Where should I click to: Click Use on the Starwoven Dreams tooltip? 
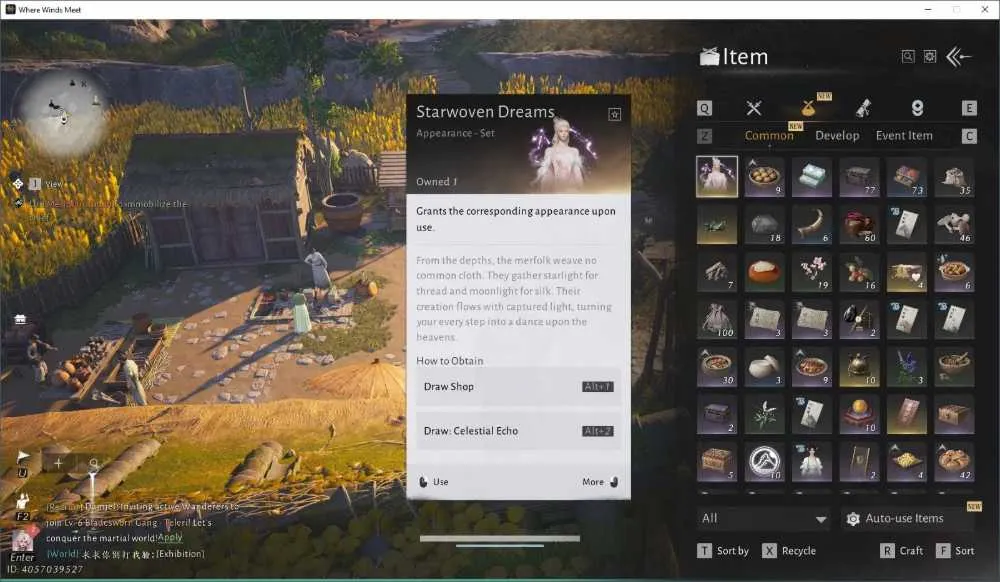434,482
